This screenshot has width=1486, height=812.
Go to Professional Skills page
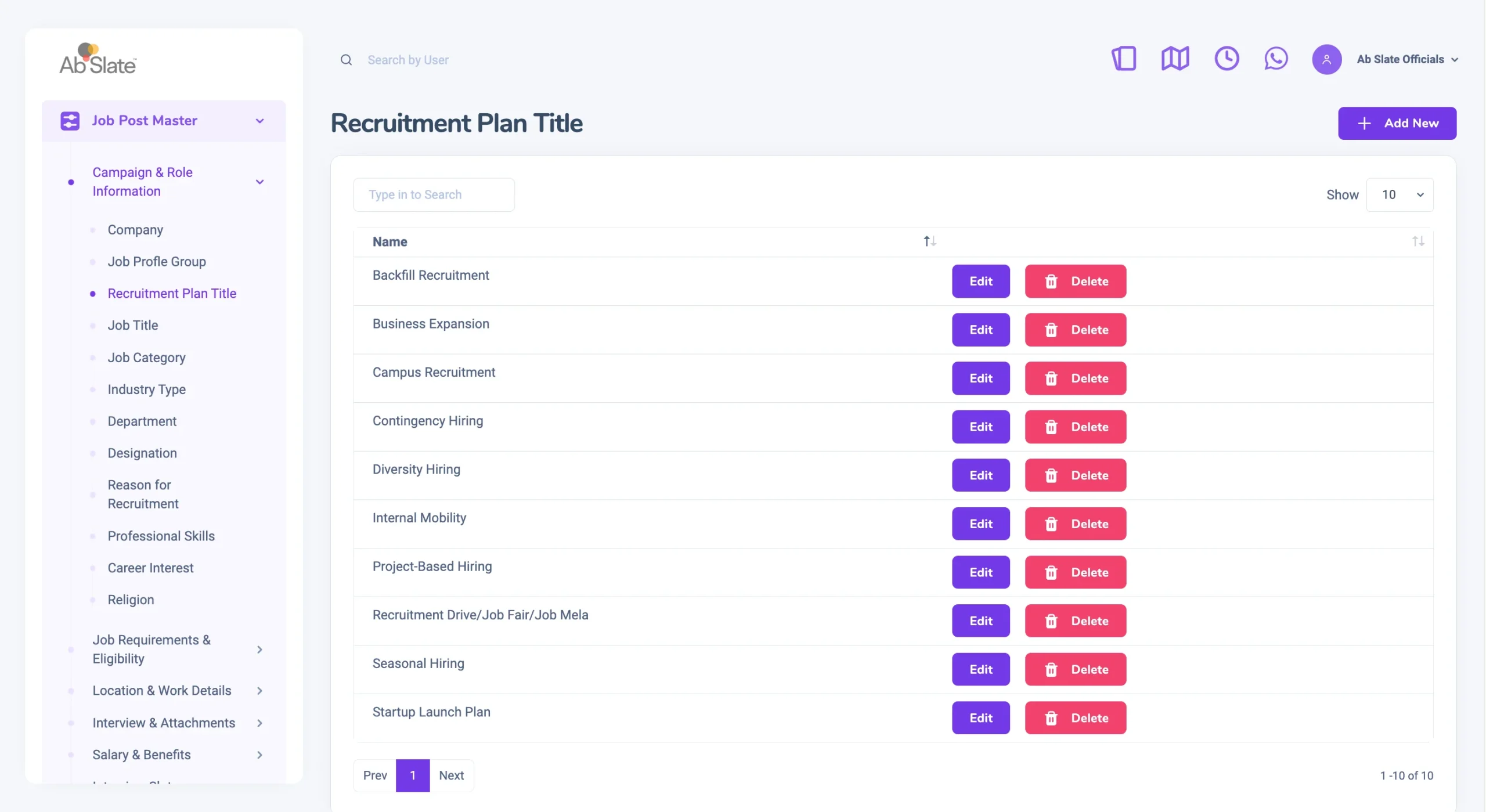161,536
